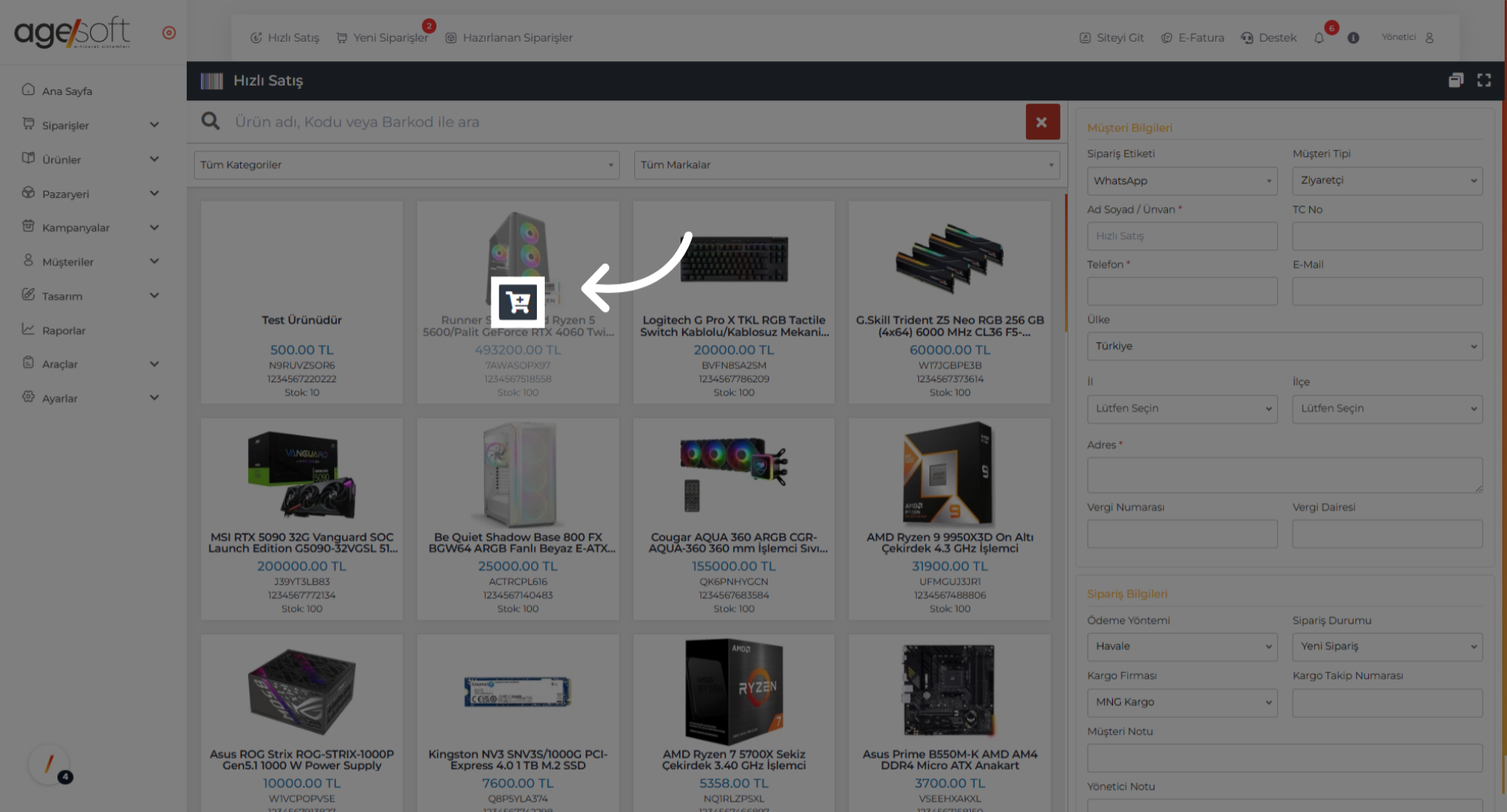
Task: Select the MSI RTX 5090 Vanguard product card
Action: click(302, 519)
